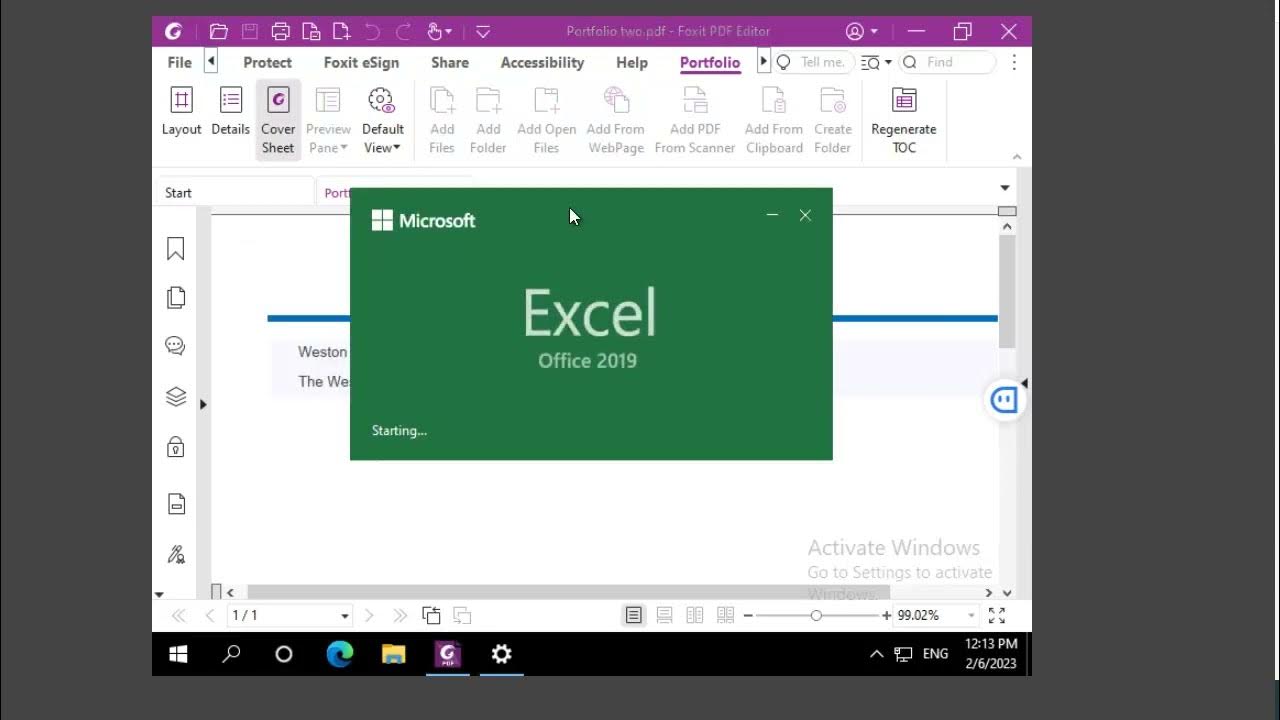Open the document tab list dropdown arrow

pyautogui.click(x=1005, y=188)
